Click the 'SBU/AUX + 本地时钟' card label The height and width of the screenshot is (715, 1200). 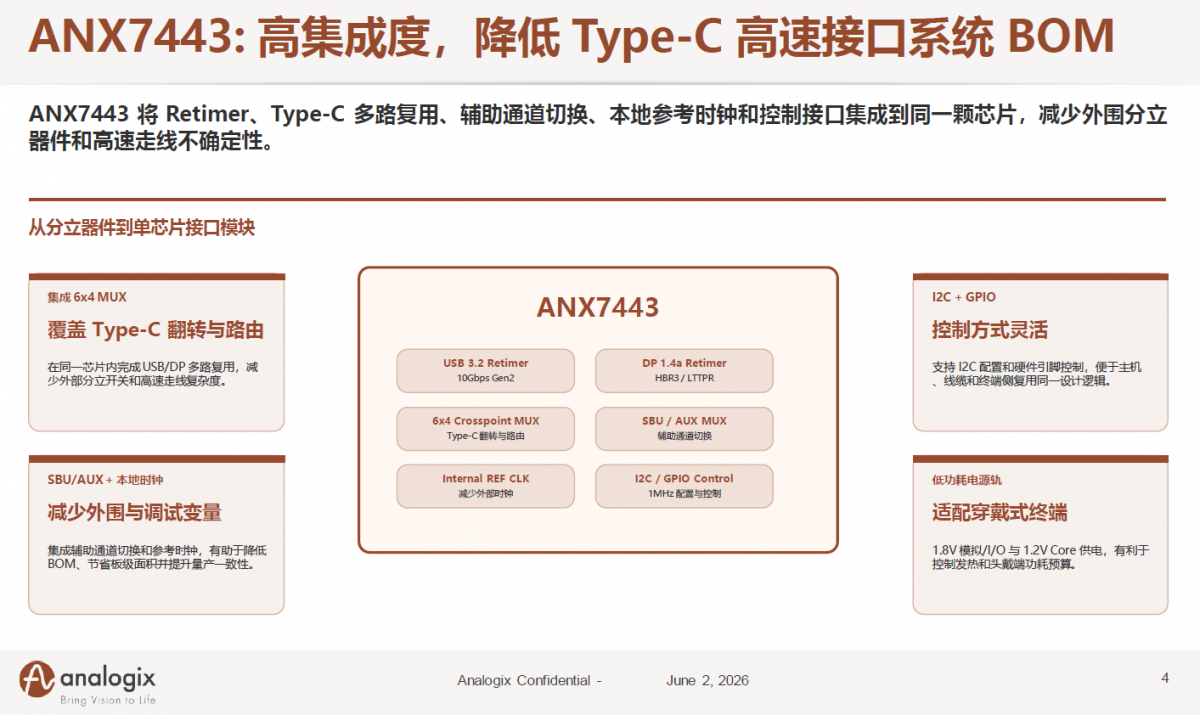pos(105,480)
